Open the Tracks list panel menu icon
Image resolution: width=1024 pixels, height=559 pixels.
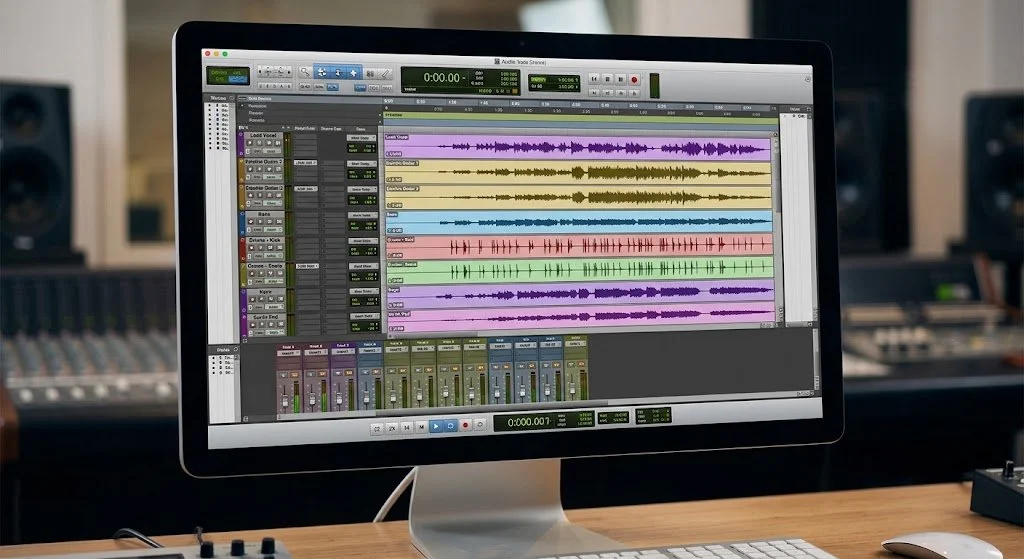click(232, 98)
